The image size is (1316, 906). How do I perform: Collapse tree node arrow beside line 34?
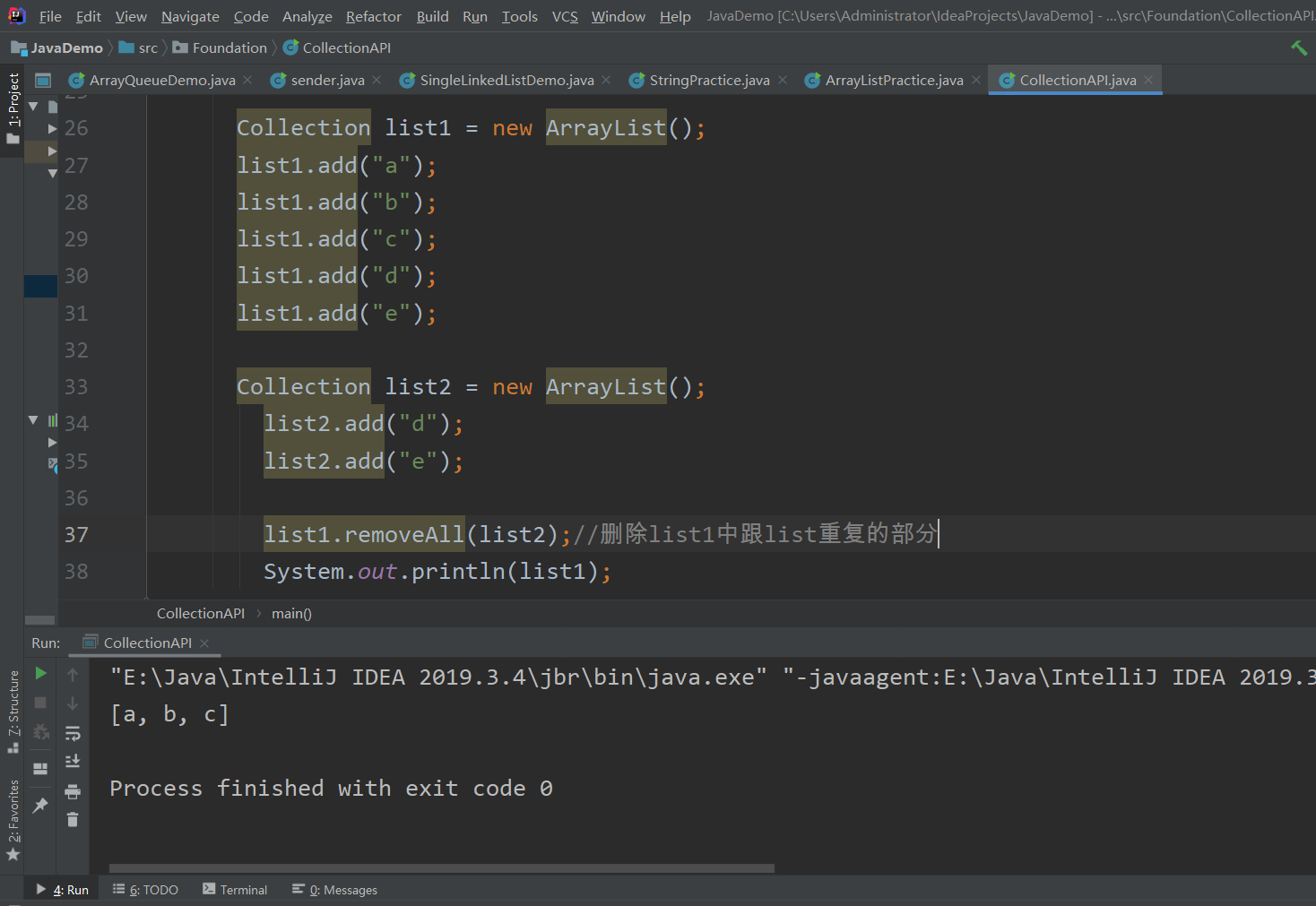(x=33, y=419)
